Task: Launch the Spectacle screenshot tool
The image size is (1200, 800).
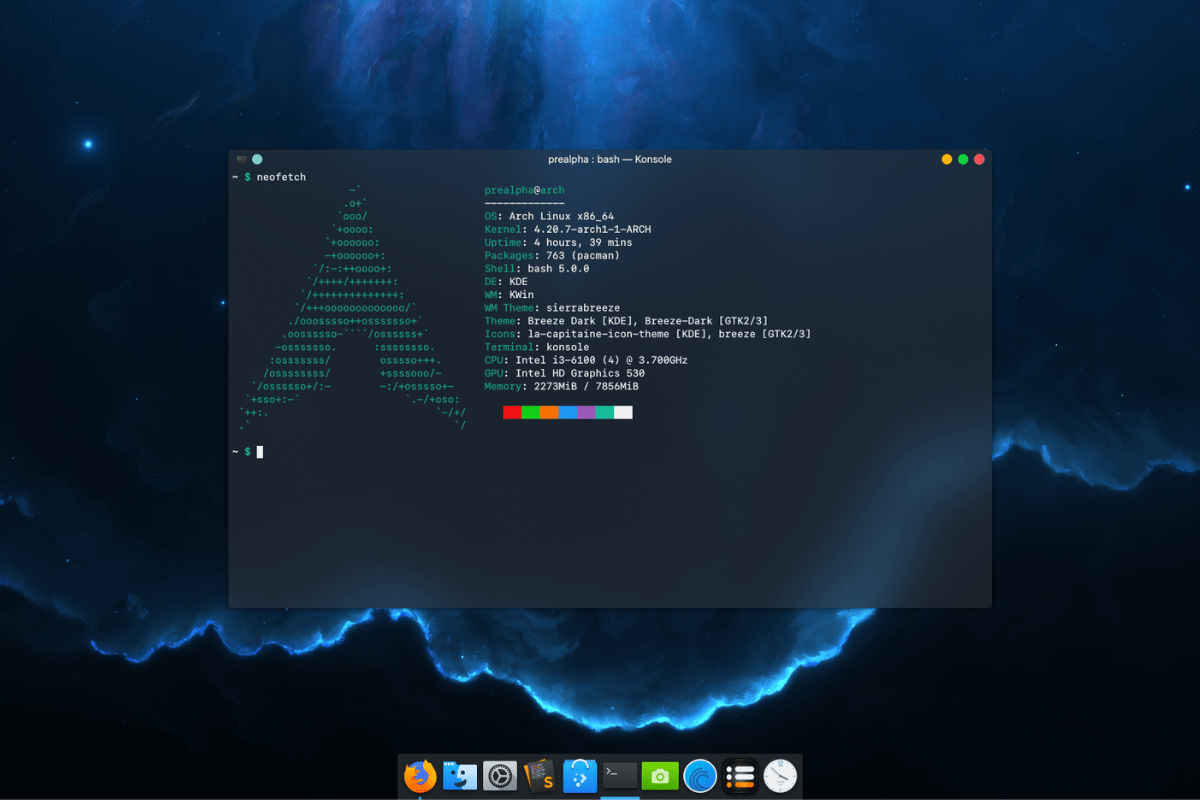Action: pyautogui.click(x=659, y=775)
